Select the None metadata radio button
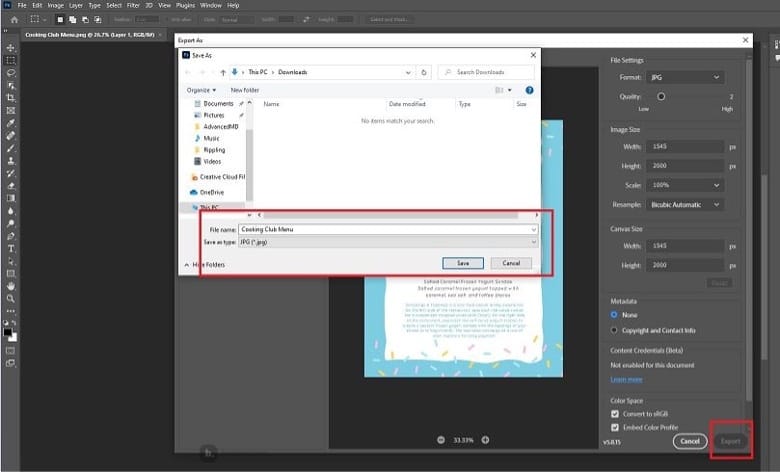780x473 pixels. click(614, 316)
